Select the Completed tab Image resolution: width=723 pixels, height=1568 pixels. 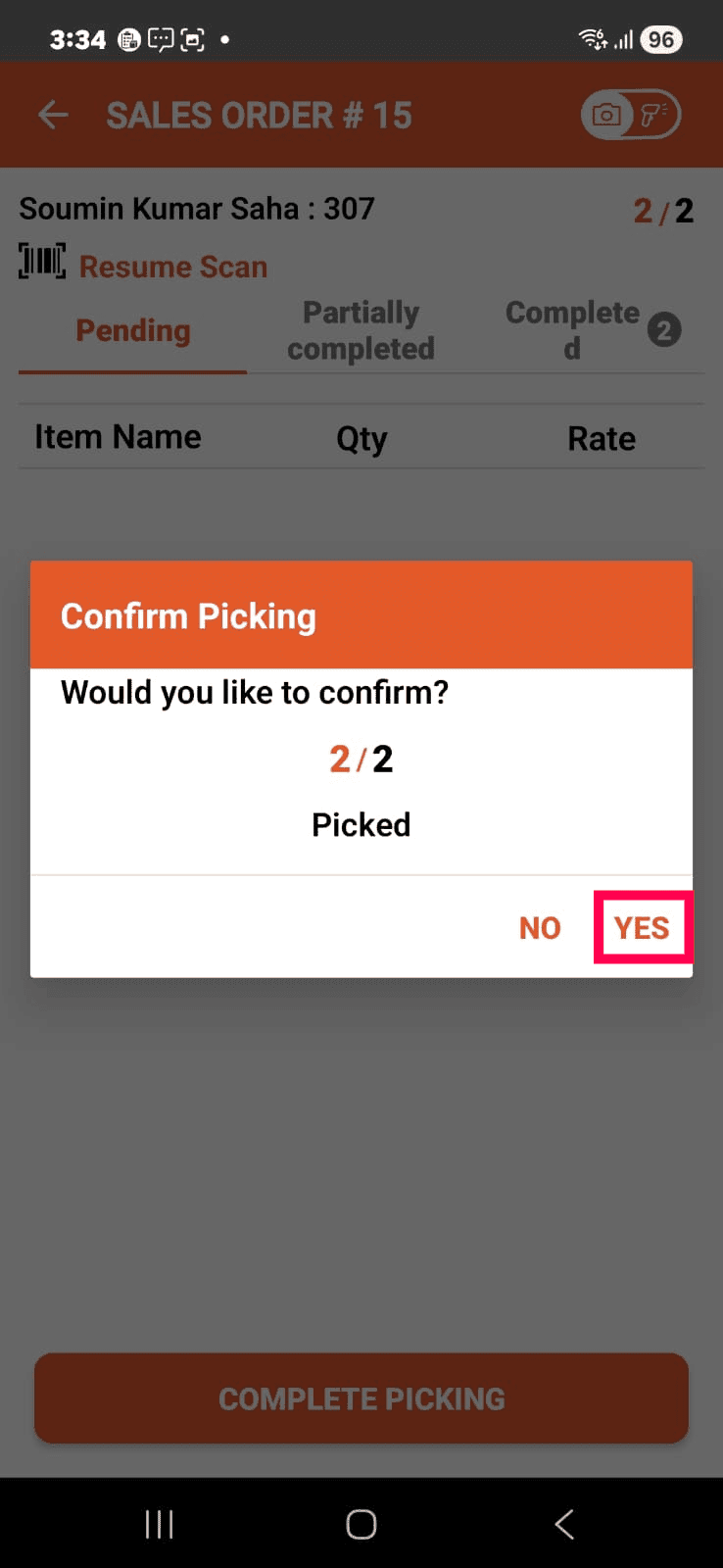coord(572,329)
